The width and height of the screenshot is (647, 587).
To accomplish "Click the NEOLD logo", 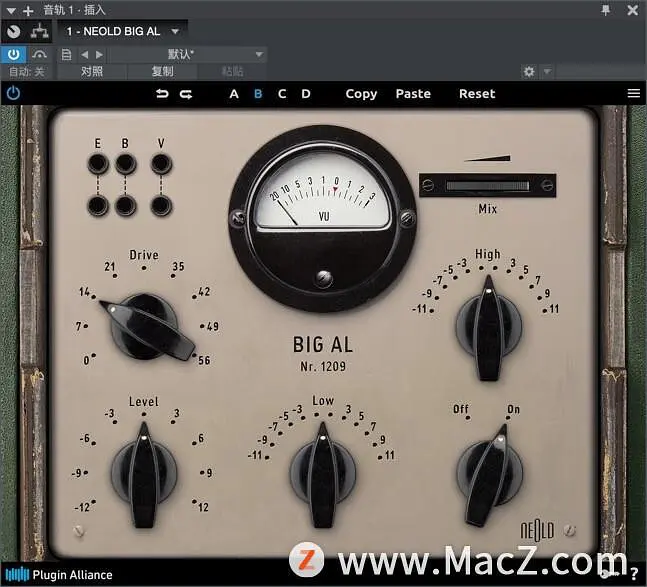I will click(x=537, y=530).
